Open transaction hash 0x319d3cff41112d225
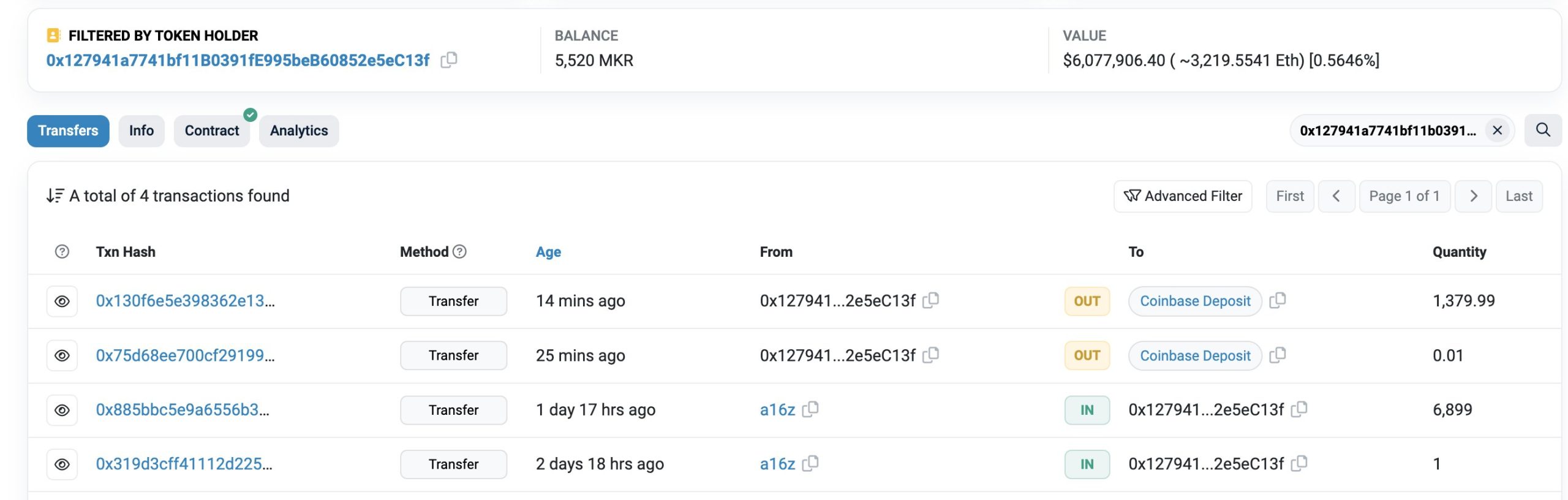 pyautogui.click(x=184, y=464)
